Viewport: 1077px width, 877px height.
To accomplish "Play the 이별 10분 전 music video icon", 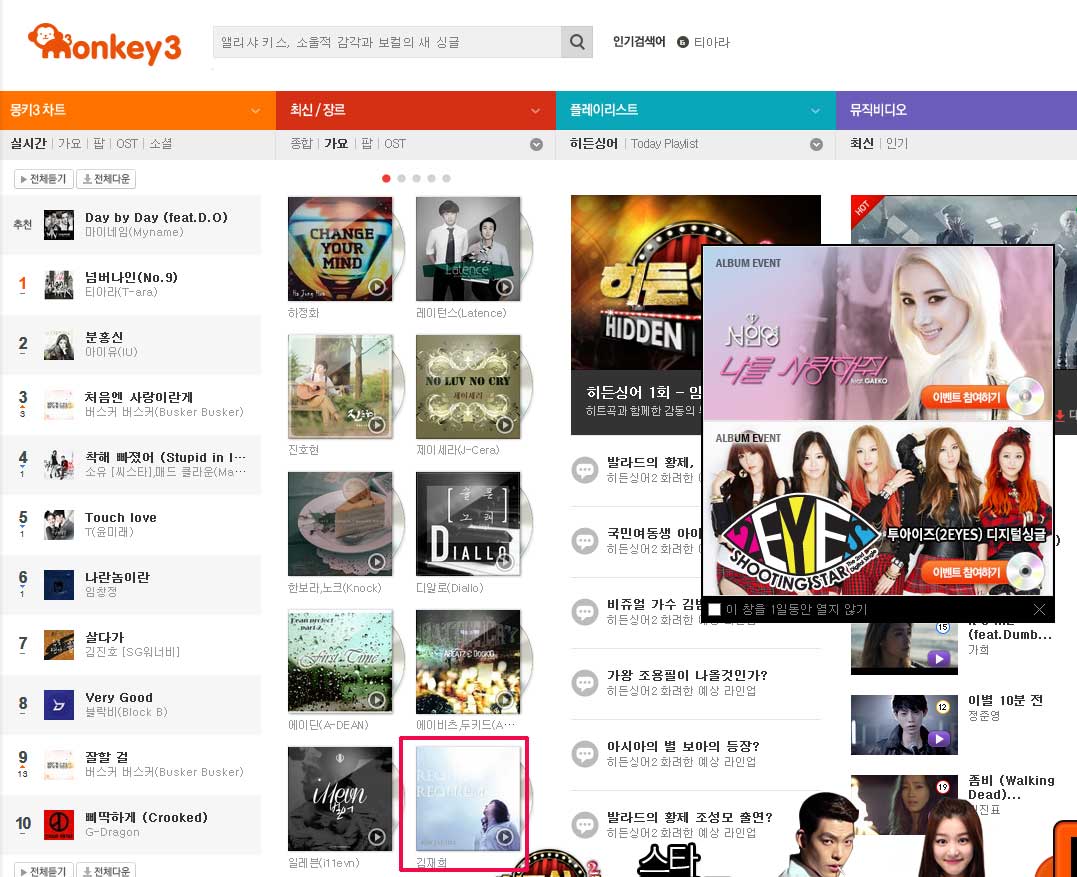I will [x=938, y=738].
